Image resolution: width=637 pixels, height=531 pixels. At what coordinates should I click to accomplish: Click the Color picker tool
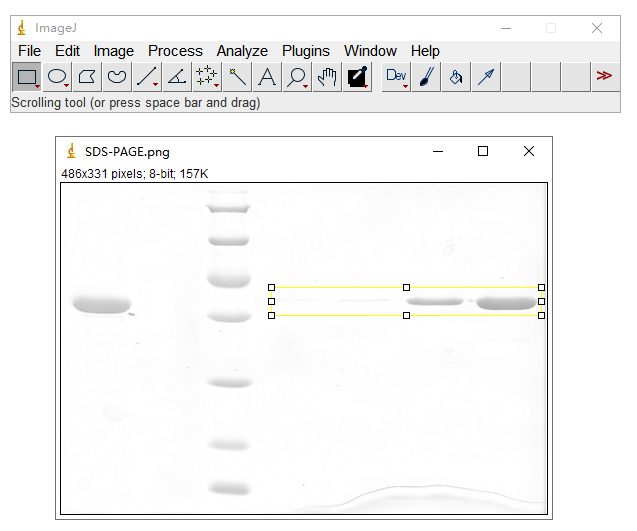[357, 76]
